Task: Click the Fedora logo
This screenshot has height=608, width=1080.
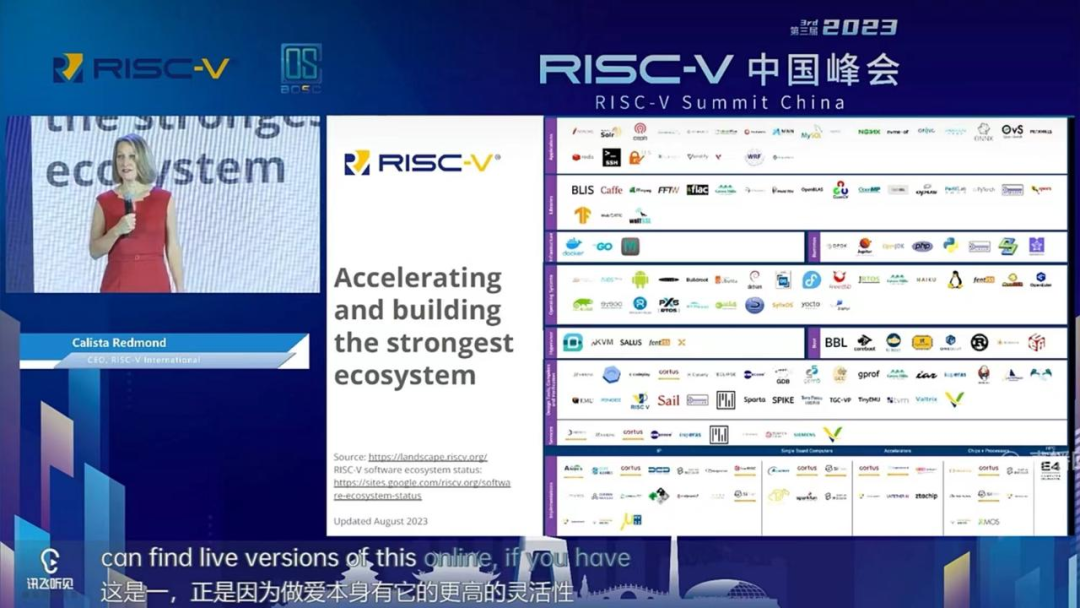Action: (811, 280)
